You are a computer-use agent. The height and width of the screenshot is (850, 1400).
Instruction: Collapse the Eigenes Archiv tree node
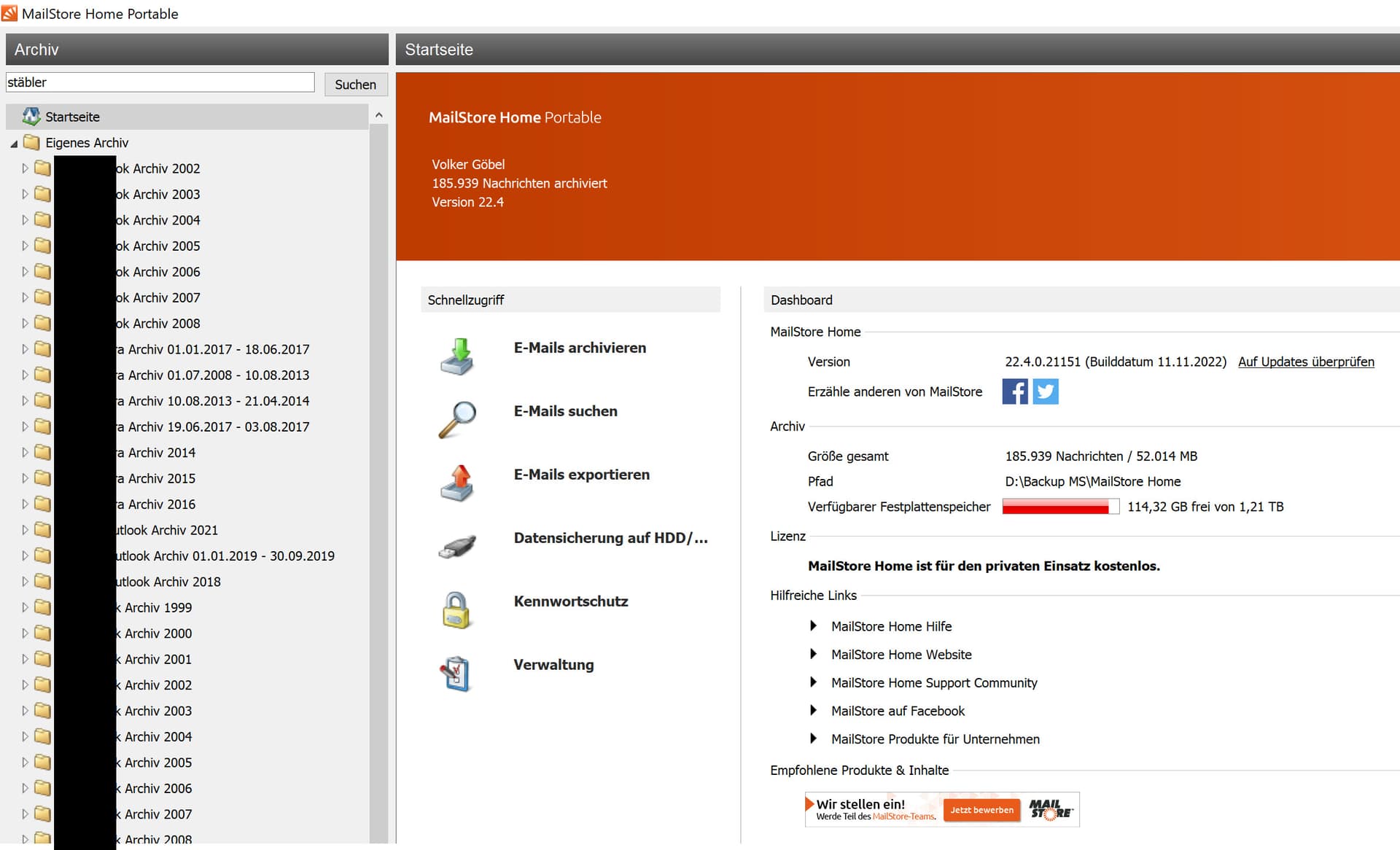coord(14,144)
